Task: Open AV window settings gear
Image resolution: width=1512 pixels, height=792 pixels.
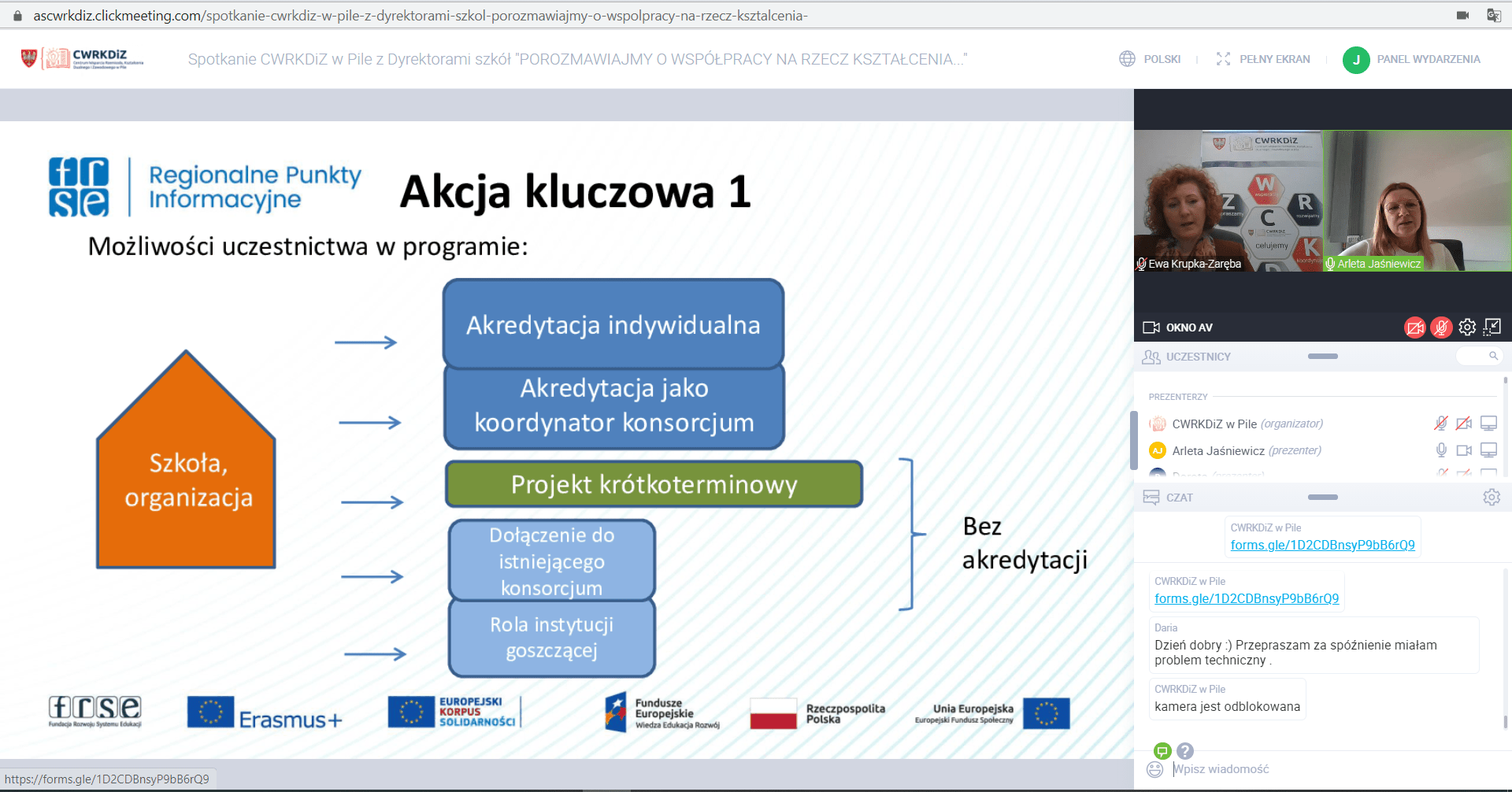Action: (x=1467, y=328)
